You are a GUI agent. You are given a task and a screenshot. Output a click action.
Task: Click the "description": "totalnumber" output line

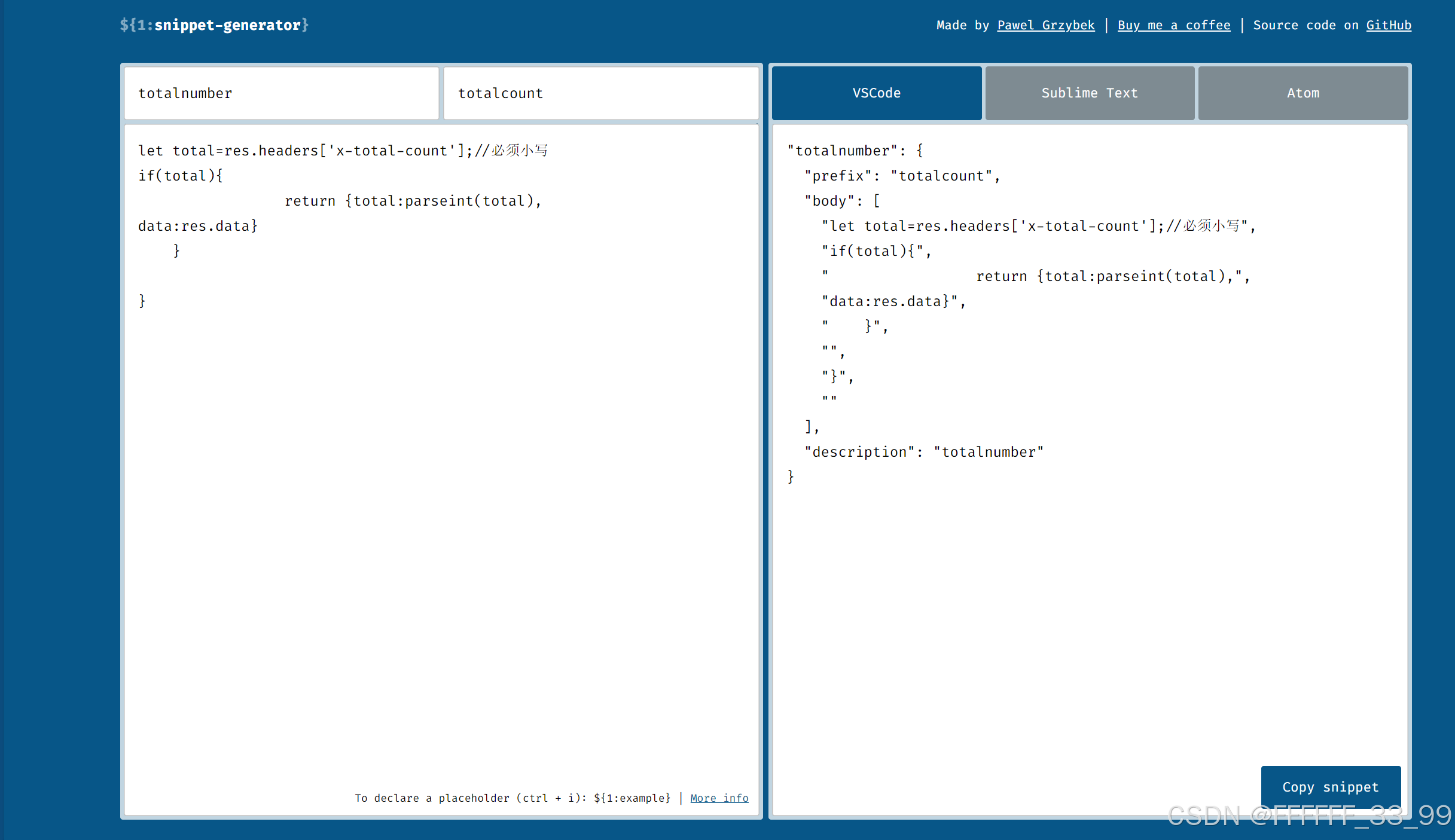[x=923, y=452]
